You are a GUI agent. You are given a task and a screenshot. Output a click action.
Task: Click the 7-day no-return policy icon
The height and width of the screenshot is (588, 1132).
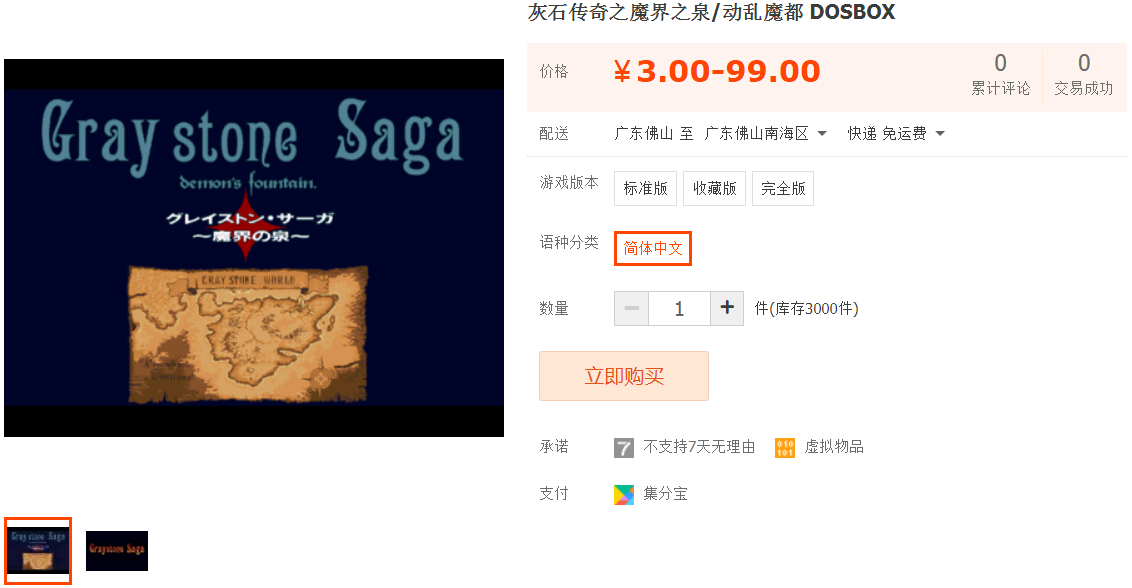tap(624, 448)
